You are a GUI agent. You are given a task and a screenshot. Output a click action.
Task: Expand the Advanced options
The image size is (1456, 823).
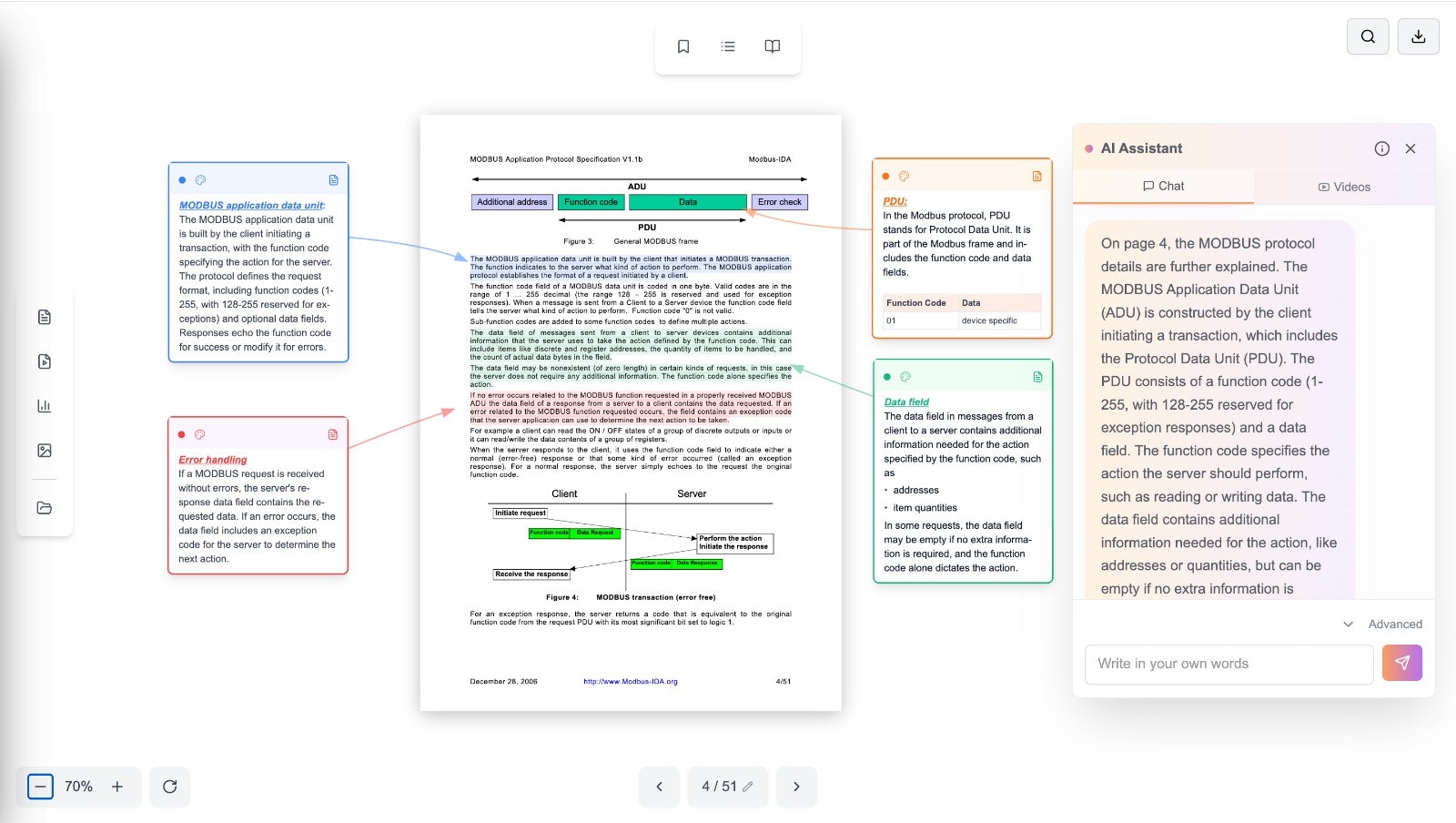click(x=1382, y=624)
